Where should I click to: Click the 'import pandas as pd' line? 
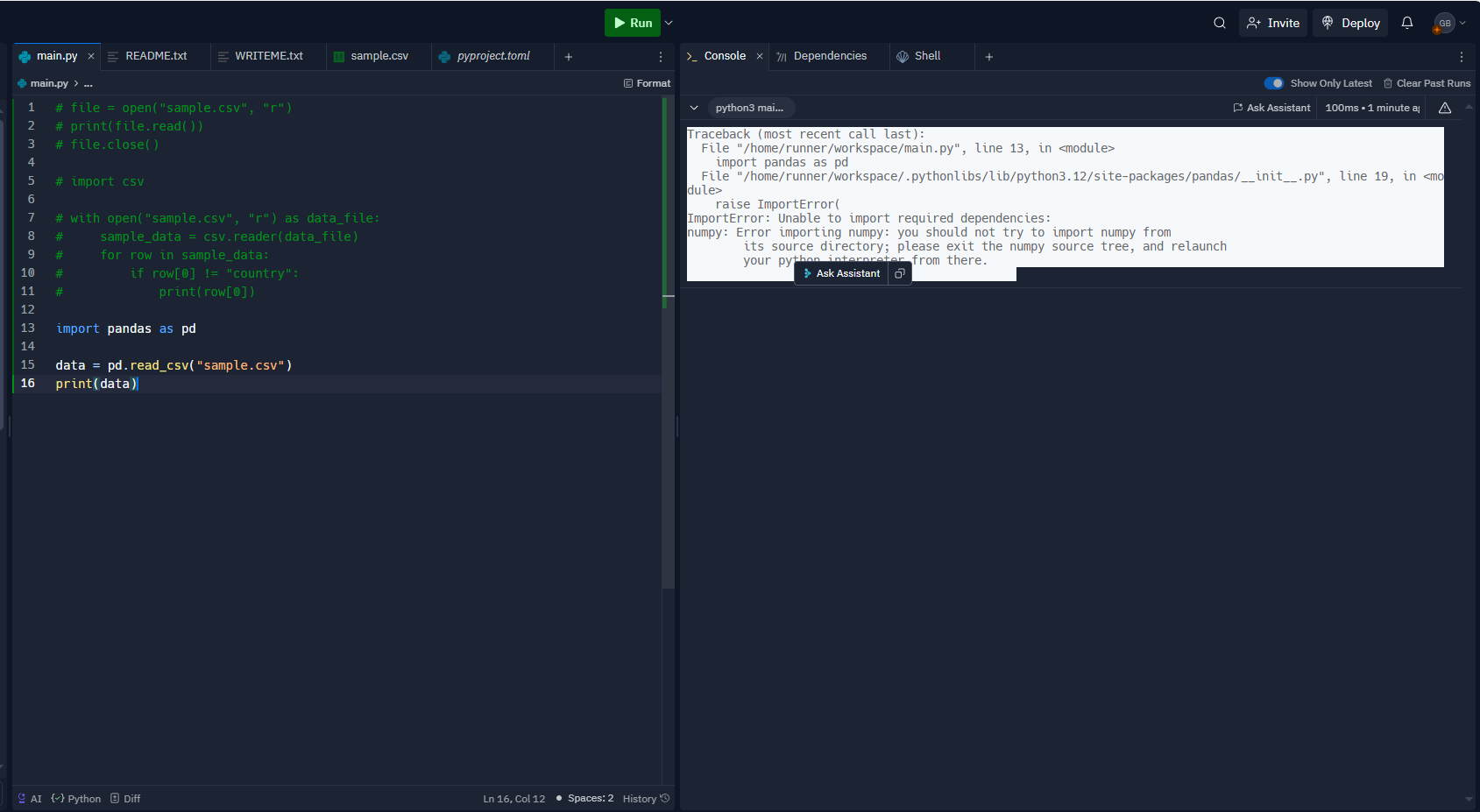point(126,328)
